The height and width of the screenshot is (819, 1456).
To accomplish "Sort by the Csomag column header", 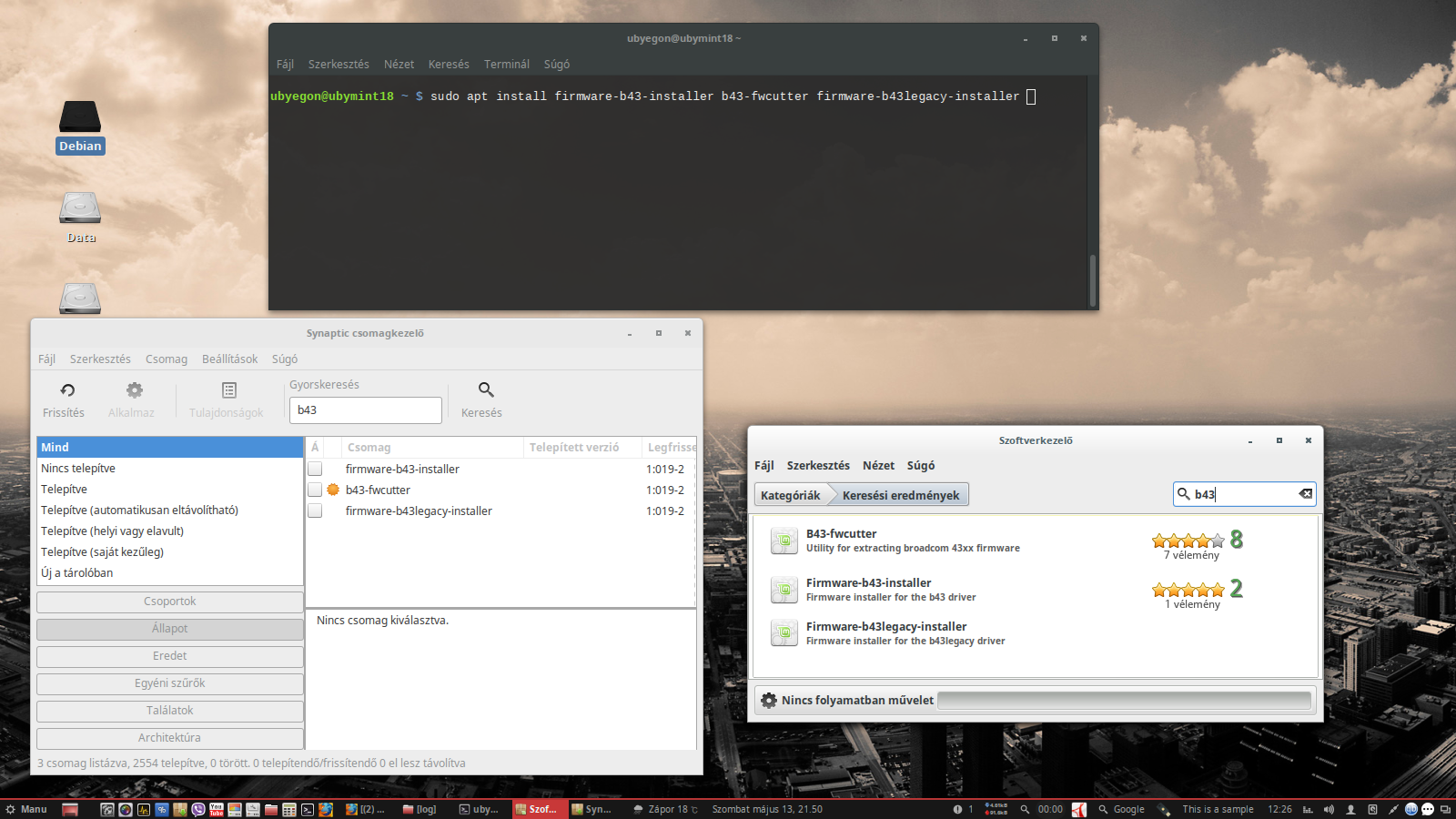I will 433,448.
